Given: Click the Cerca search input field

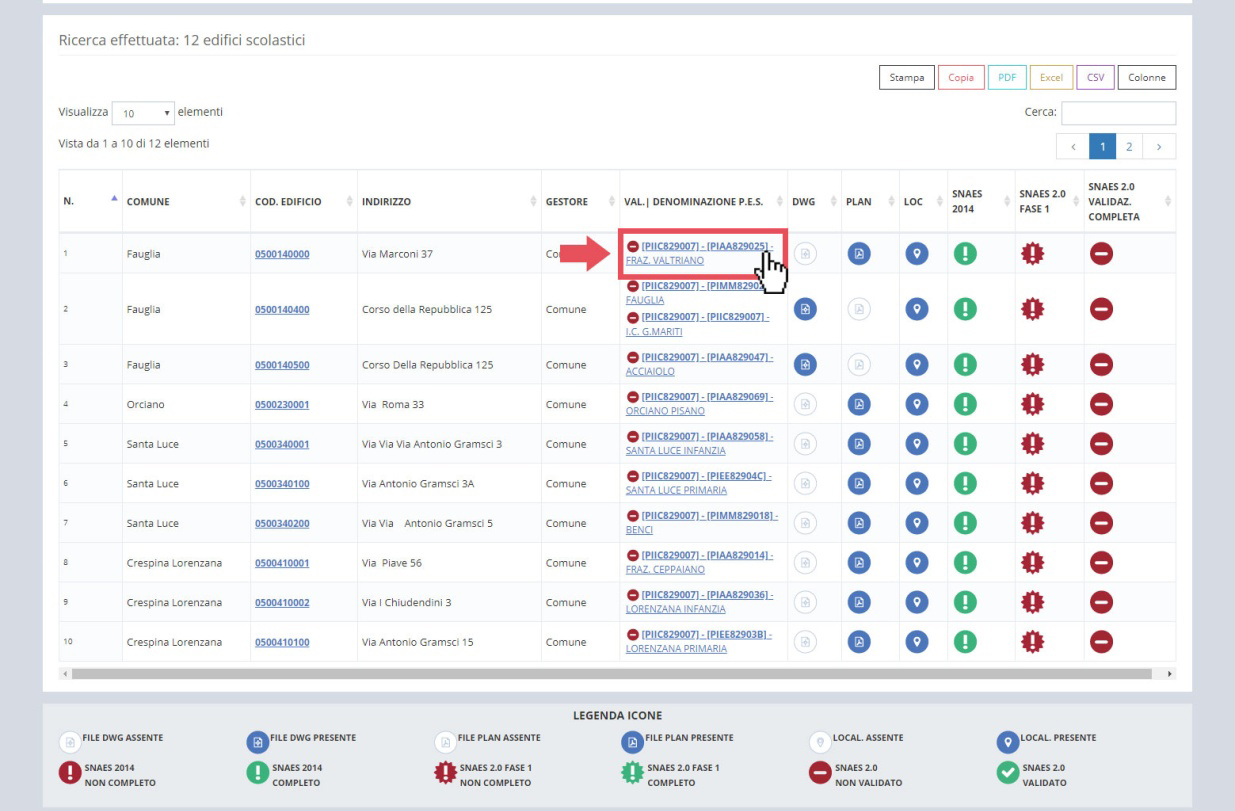Looking at the screenshot, I should tap(1118, 114).
